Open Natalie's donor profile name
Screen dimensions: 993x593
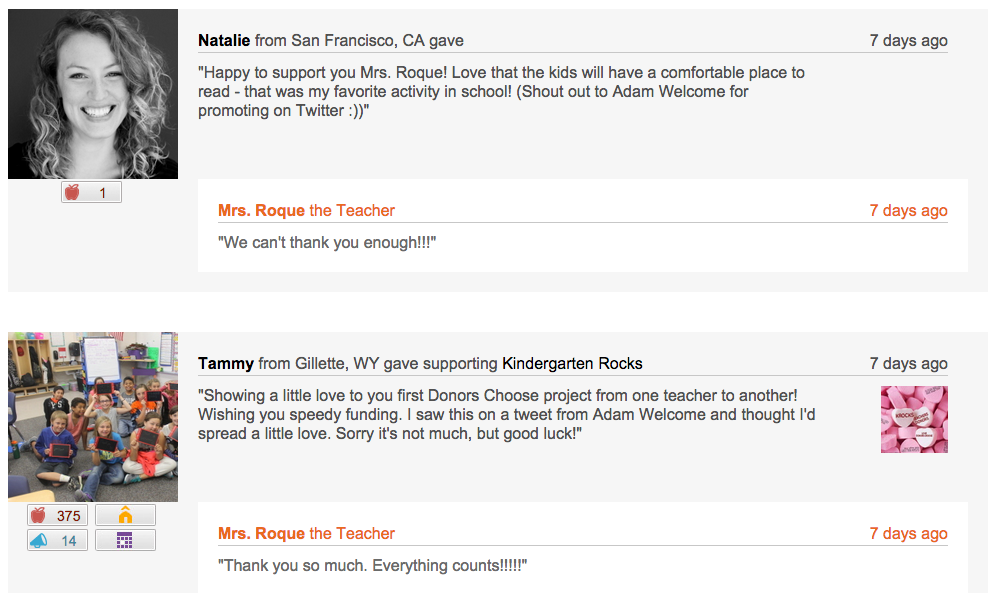pos(224,41)
